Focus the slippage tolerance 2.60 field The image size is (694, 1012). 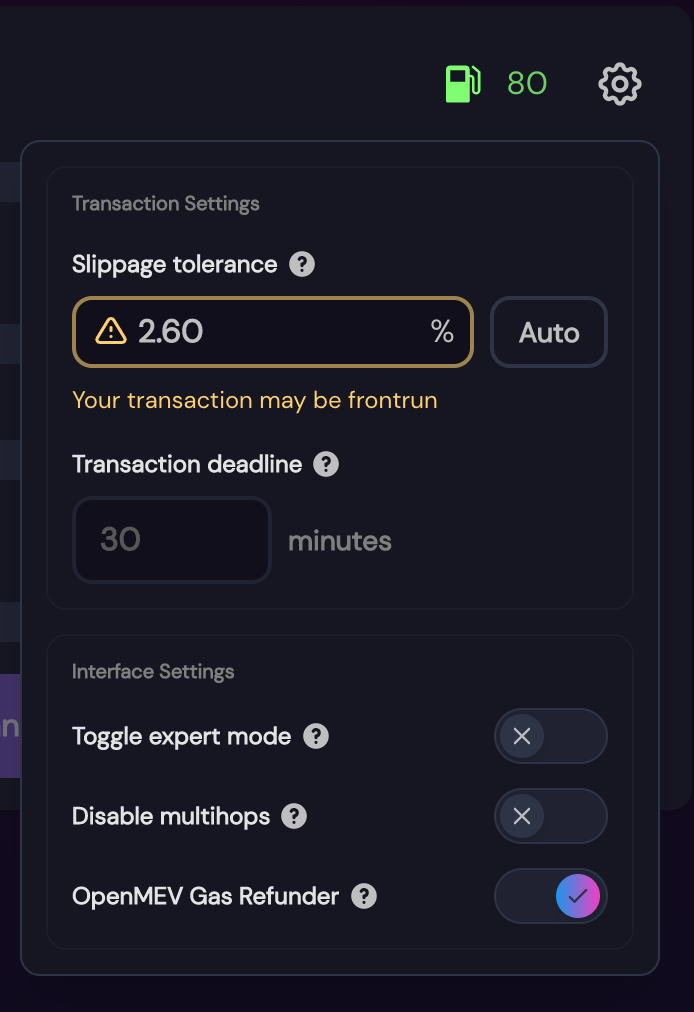[x=272, y=332]
